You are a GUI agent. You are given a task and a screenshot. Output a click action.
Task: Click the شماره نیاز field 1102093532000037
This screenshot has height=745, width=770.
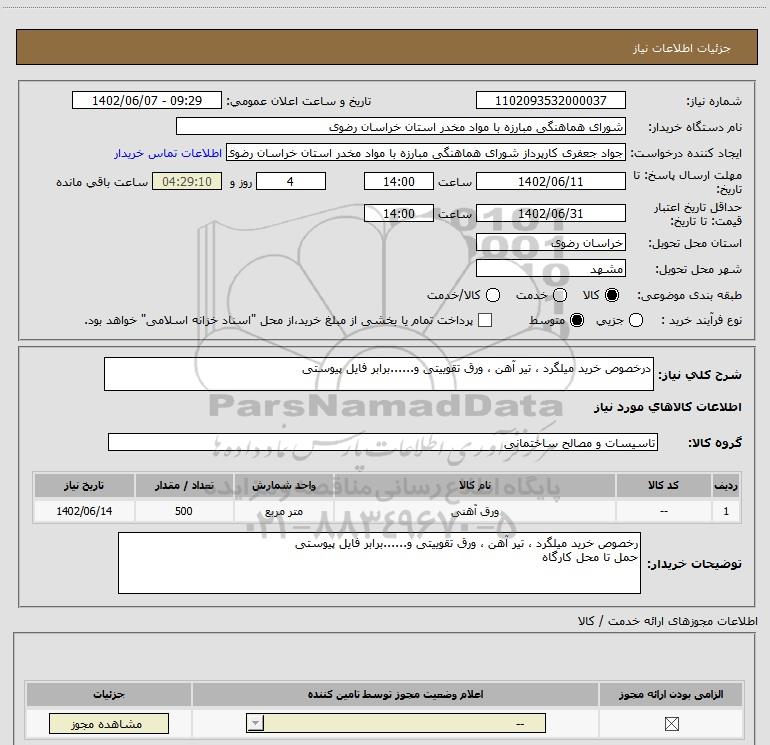coord(550,100)
